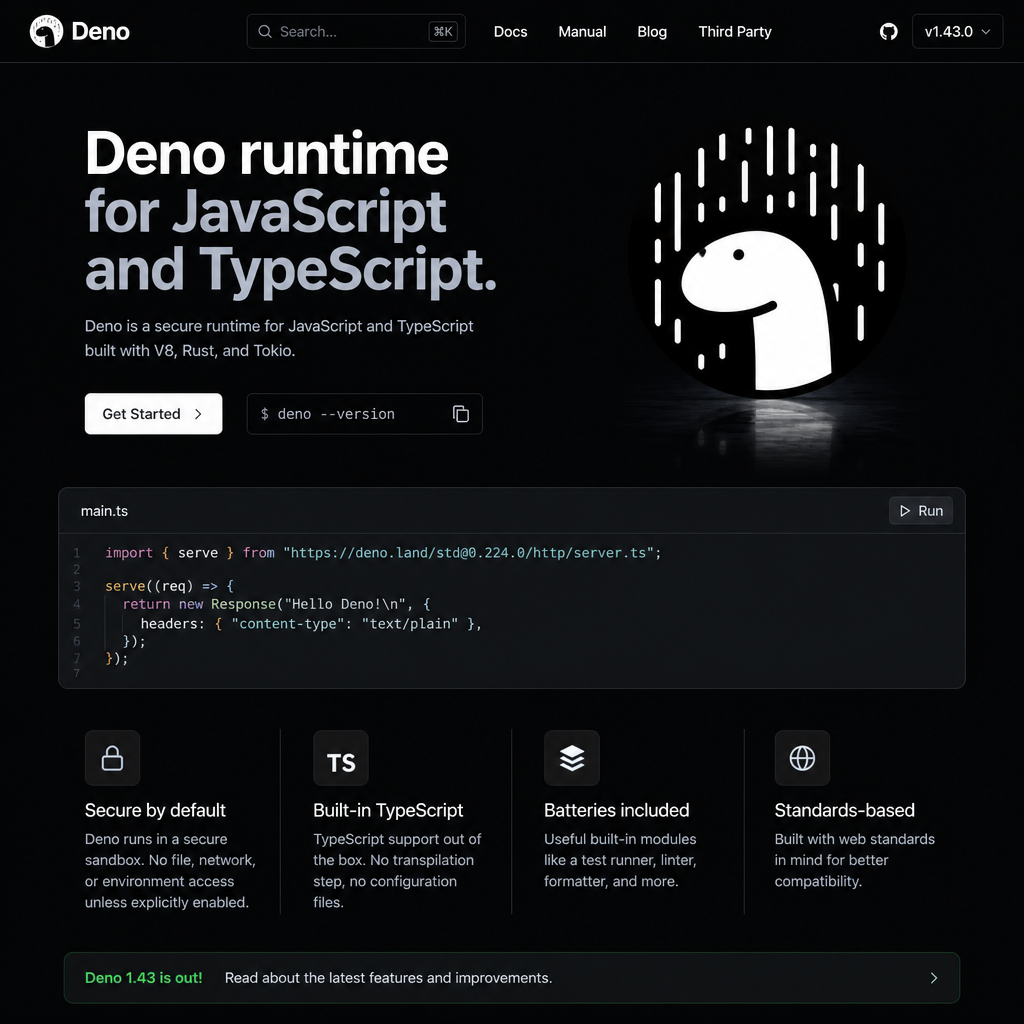The height and width of the screenshot is (1024, 1024).
Task: Click the std server.ts import URL string
Action: (x=468, y=552)
